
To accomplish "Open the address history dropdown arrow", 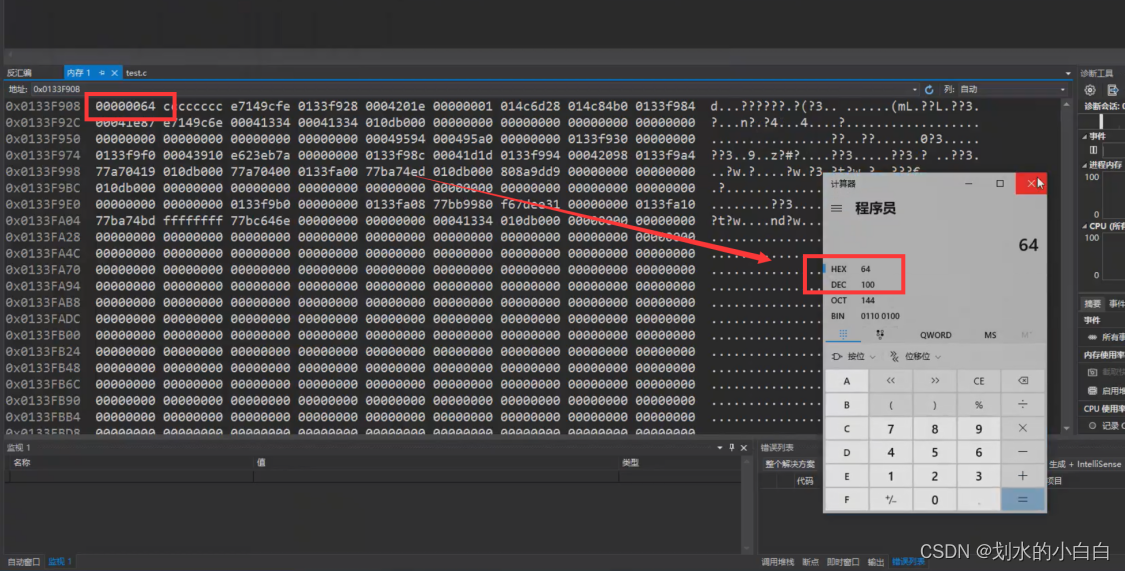I will [x=914, y=90].
